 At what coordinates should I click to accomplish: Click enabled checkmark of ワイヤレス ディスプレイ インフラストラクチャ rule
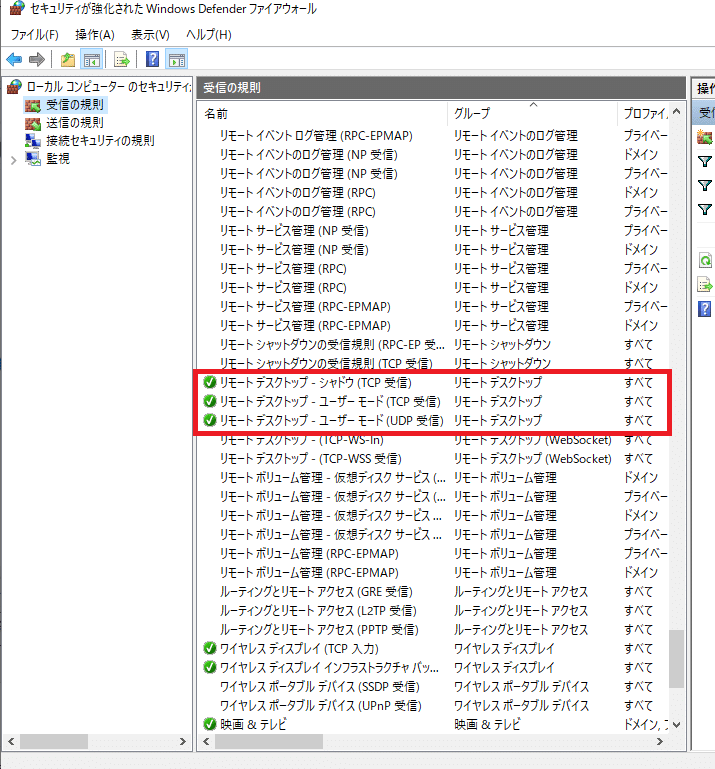click(210, 667)
